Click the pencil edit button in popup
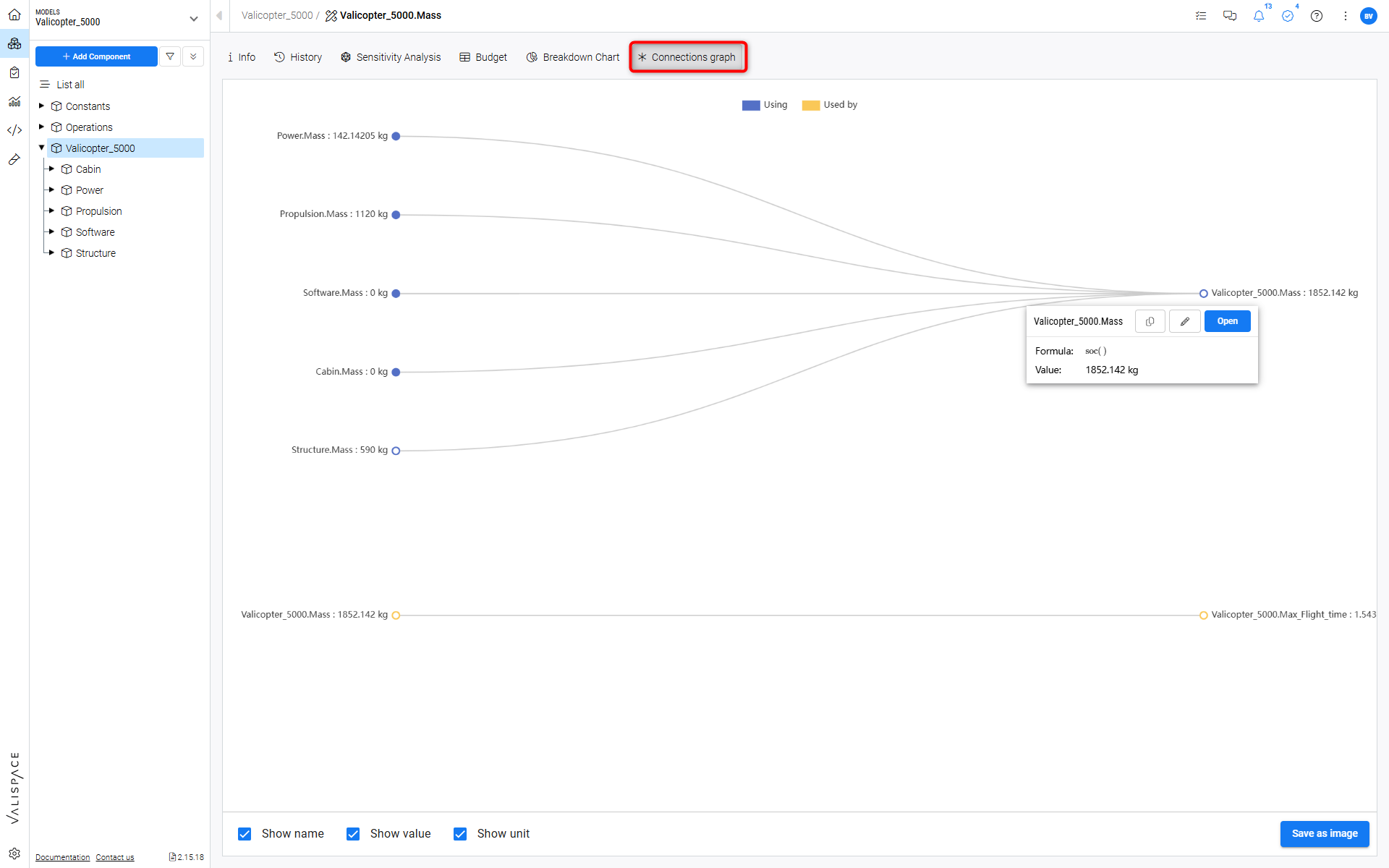 click(x=1185, y=321)
